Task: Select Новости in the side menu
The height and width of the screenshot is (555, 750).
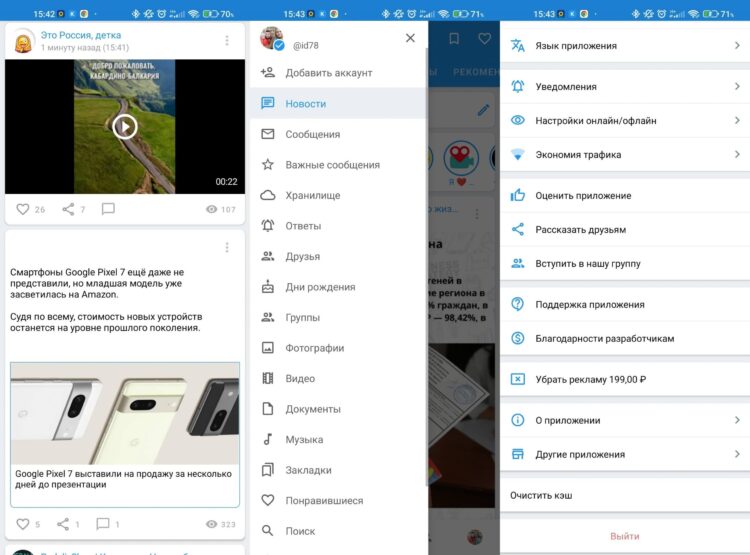Action: 306,104
